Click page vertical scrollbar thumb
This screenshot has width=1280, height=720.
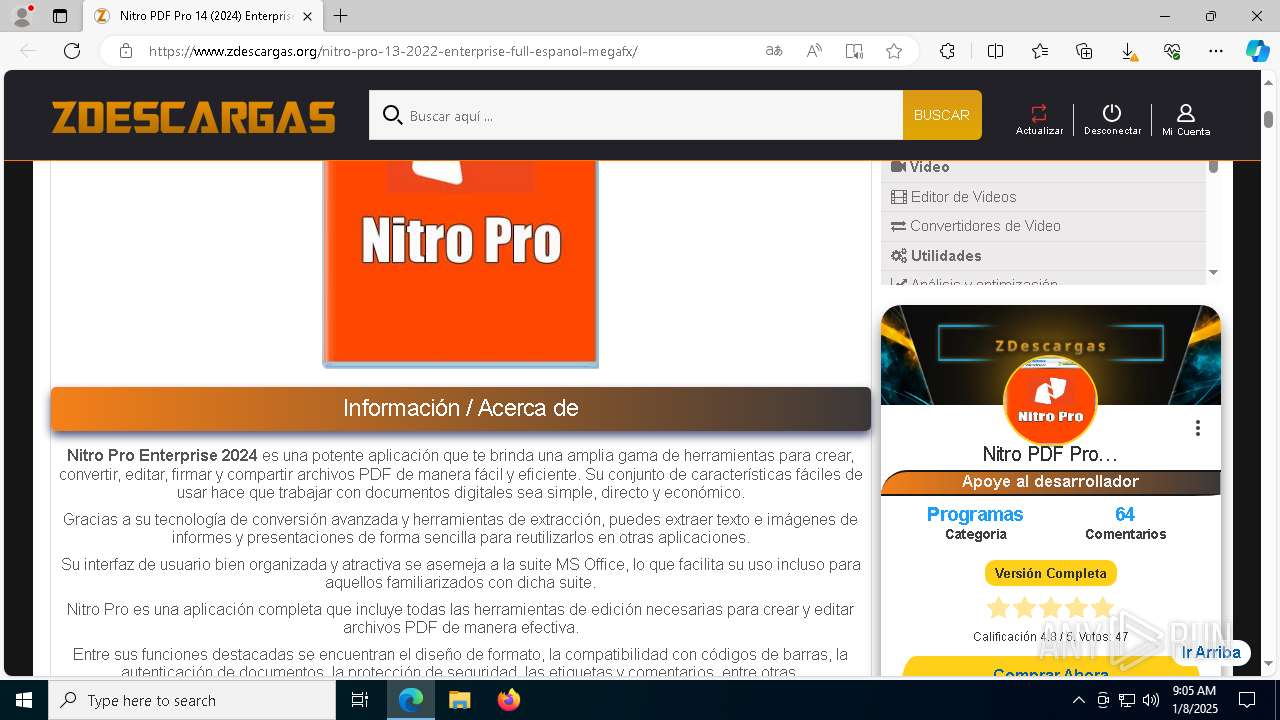tap(1268, 118)
